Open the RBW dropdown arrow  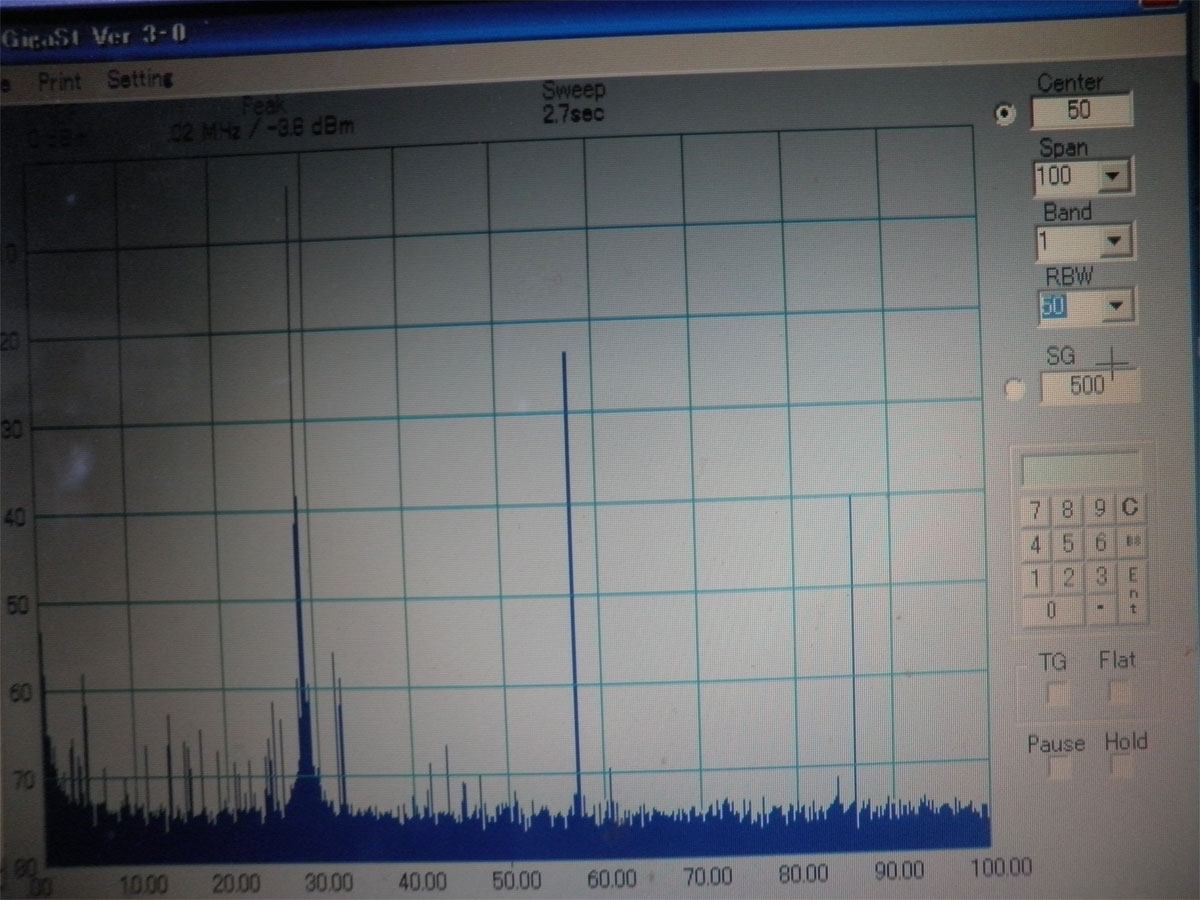[x=1117, y=306]
